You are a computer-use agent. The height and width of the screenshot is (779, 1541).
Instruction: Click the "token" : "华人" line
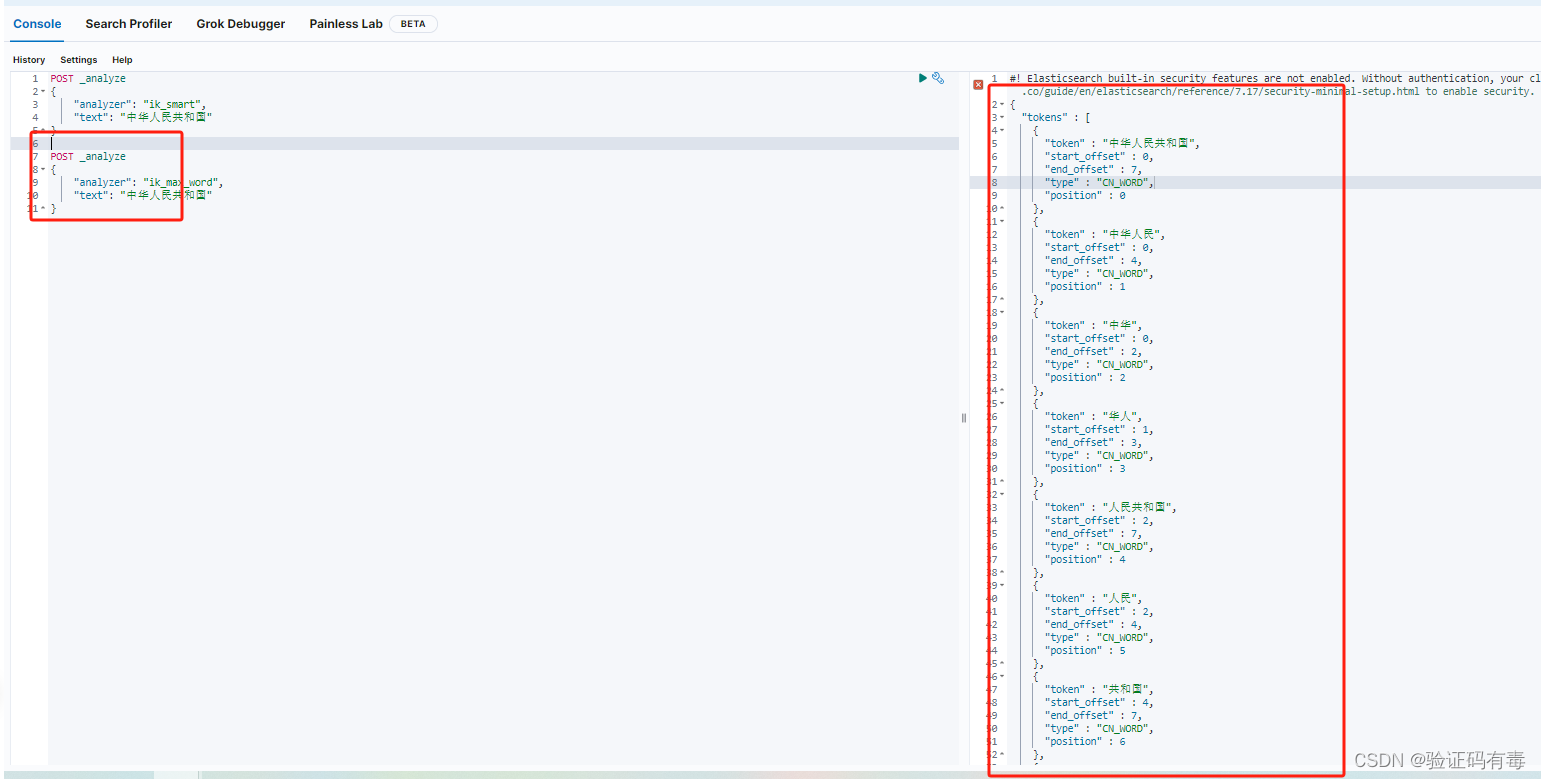point(1094,416)
